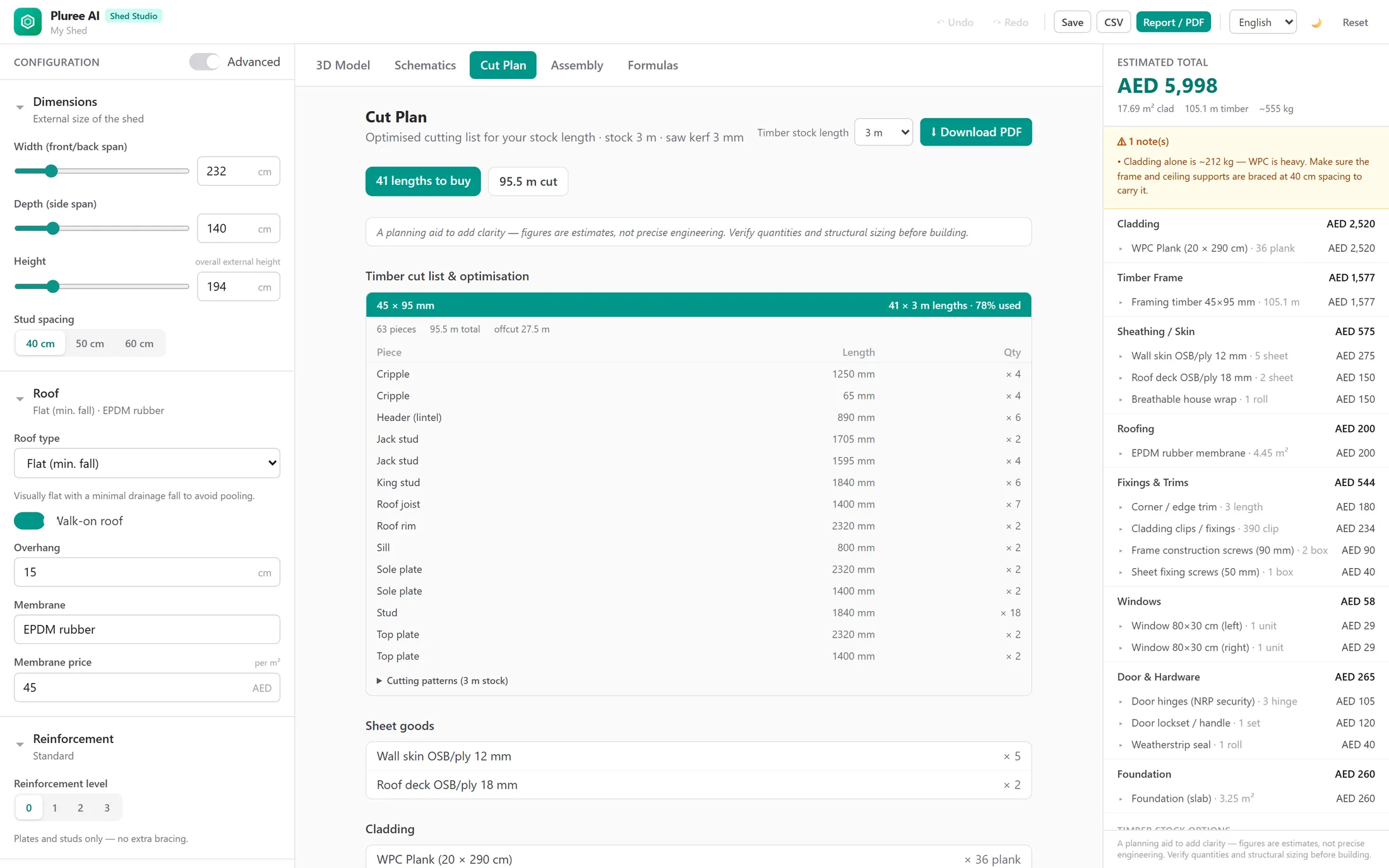Expand Cladding clips / fixings line arrow

tap(1121, 529)
